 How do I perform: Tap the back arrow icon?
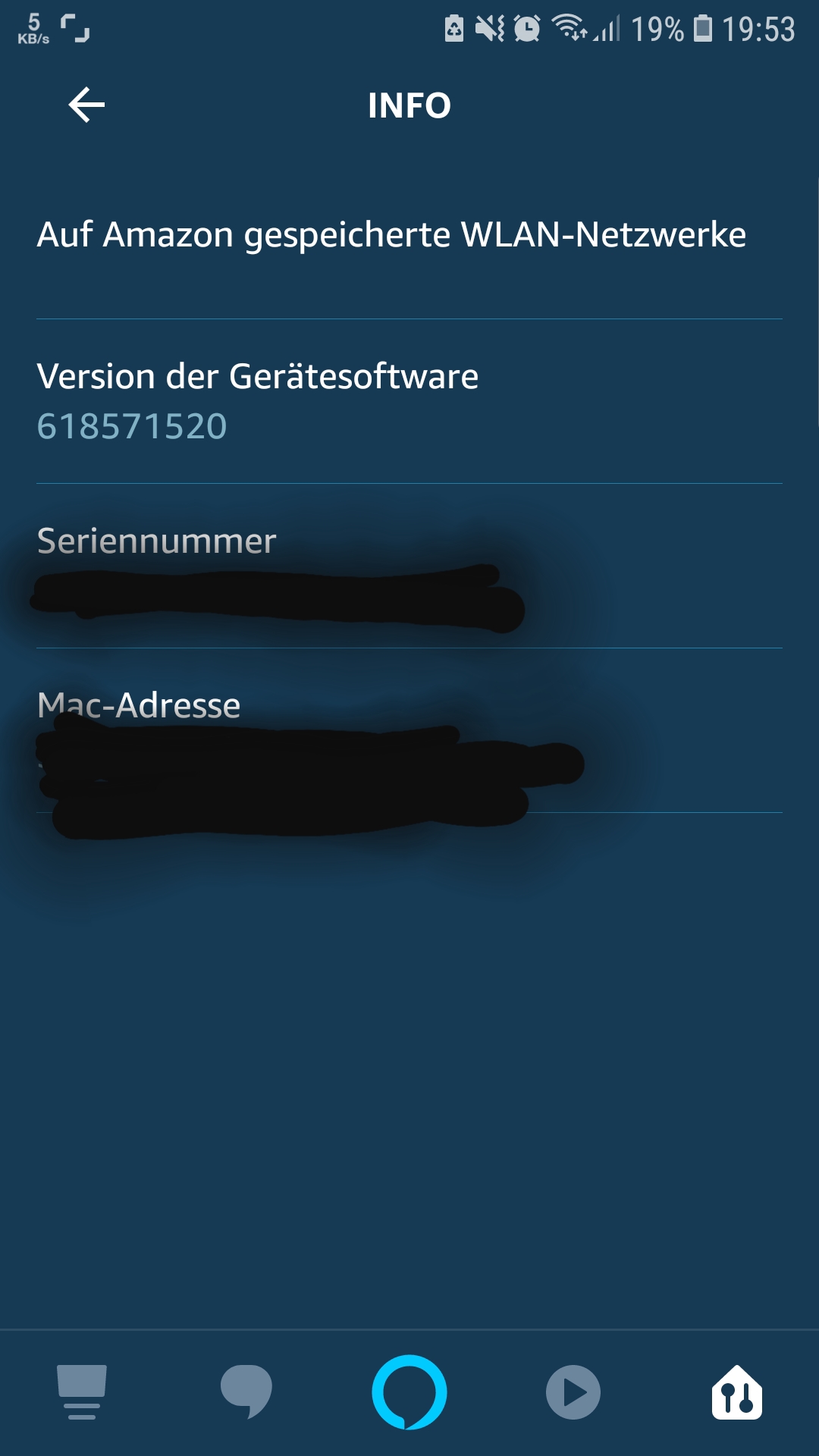86,105
